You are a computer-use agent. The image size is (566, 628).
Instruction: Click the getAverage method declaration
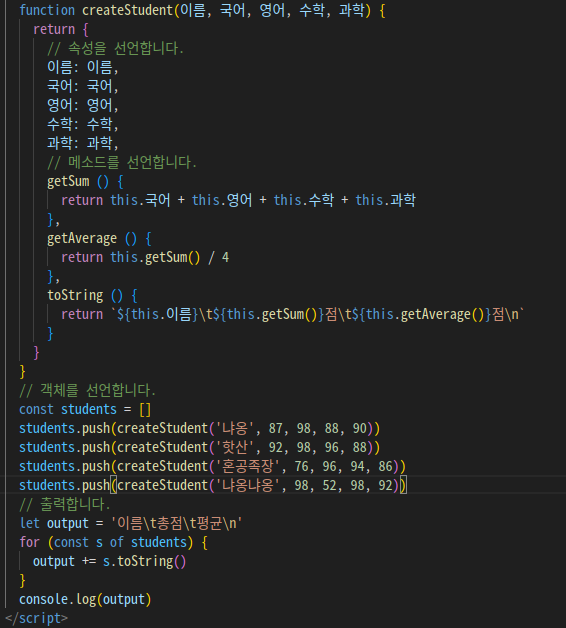(99, 239)
